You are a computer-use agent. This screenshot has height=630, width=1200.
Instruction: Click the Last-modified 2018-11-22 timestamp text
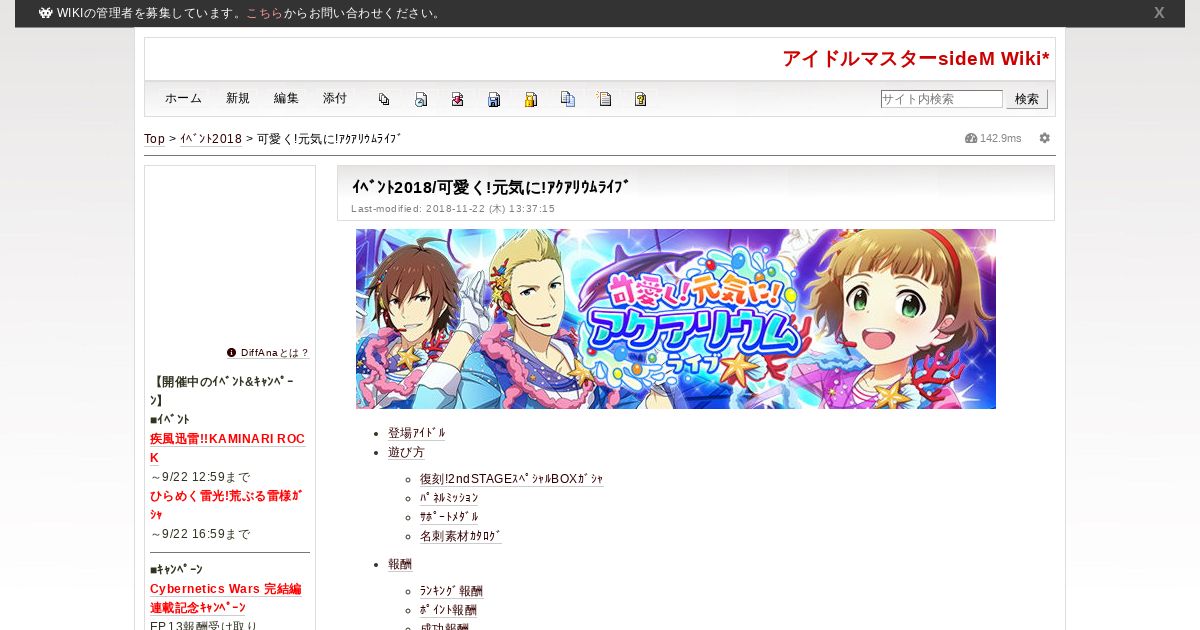(x=453, y=209)
